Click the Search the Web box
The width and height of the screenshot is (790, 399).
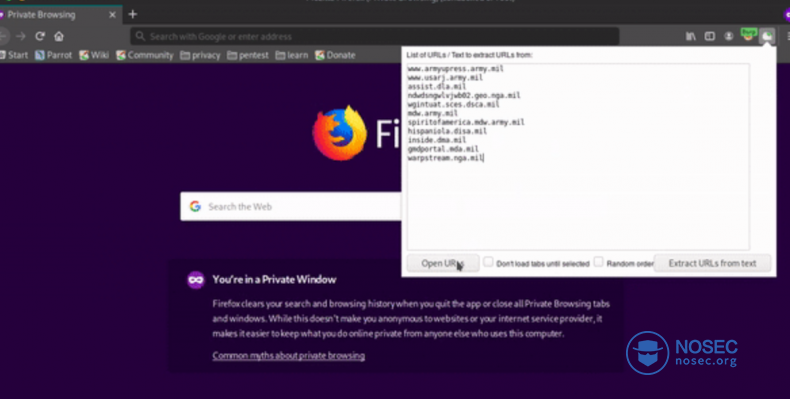(x=291, y=207)
